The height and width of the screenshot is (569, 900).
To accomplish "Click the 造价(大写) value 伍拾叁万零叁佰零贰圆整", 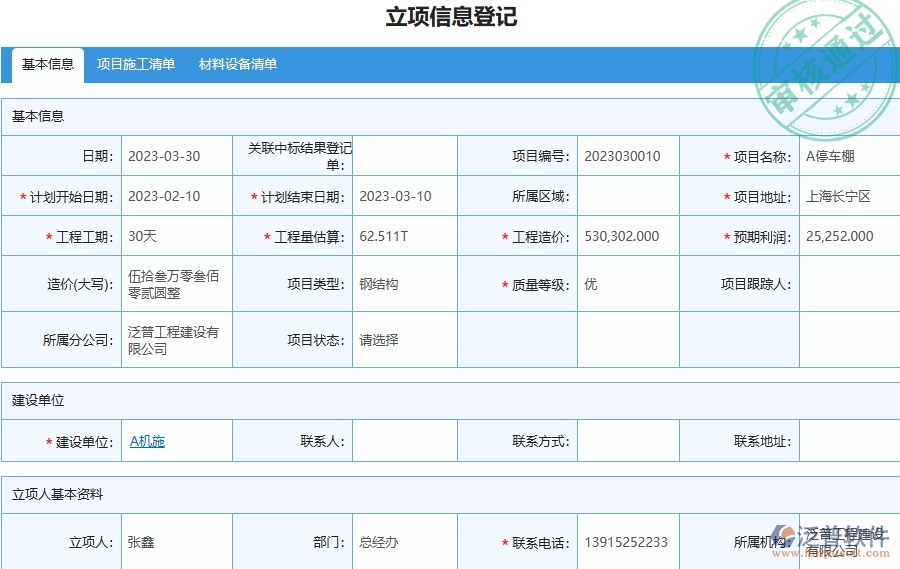I will click(x=173, y=284).
